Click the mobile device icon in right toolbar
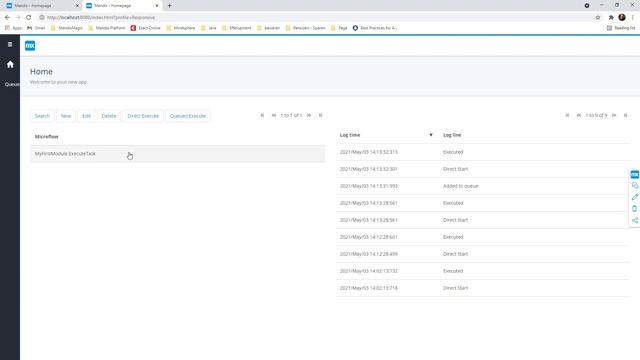 click(x=635, y=209)
